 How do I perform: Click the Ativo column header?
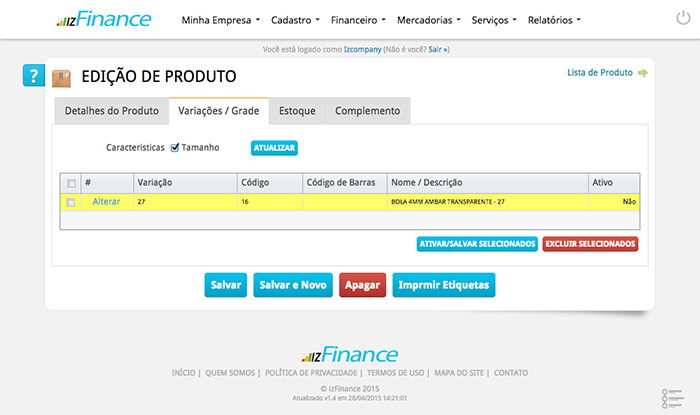614,183
